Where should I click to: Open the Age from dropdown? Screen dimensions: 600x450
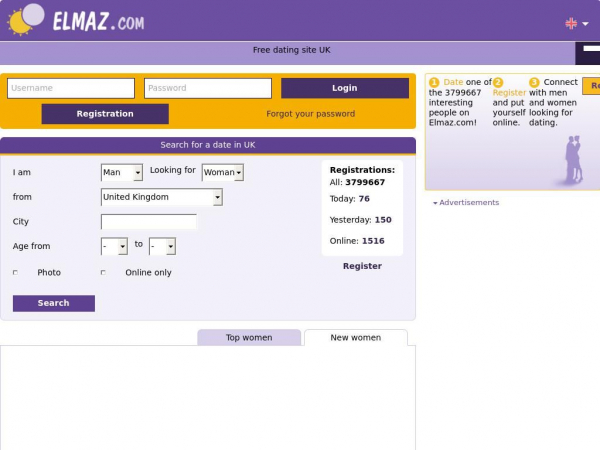(114, 246)
